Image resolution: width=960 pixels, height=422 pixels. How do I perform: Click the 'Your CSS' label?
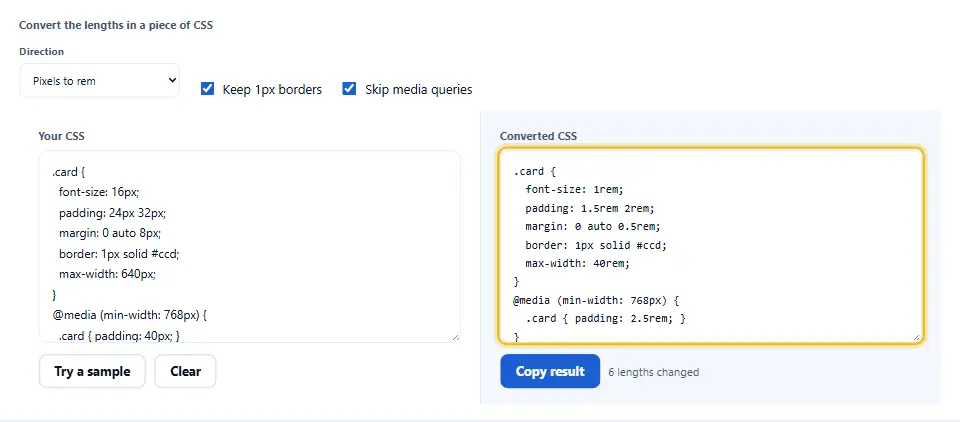tap(61, 136)
